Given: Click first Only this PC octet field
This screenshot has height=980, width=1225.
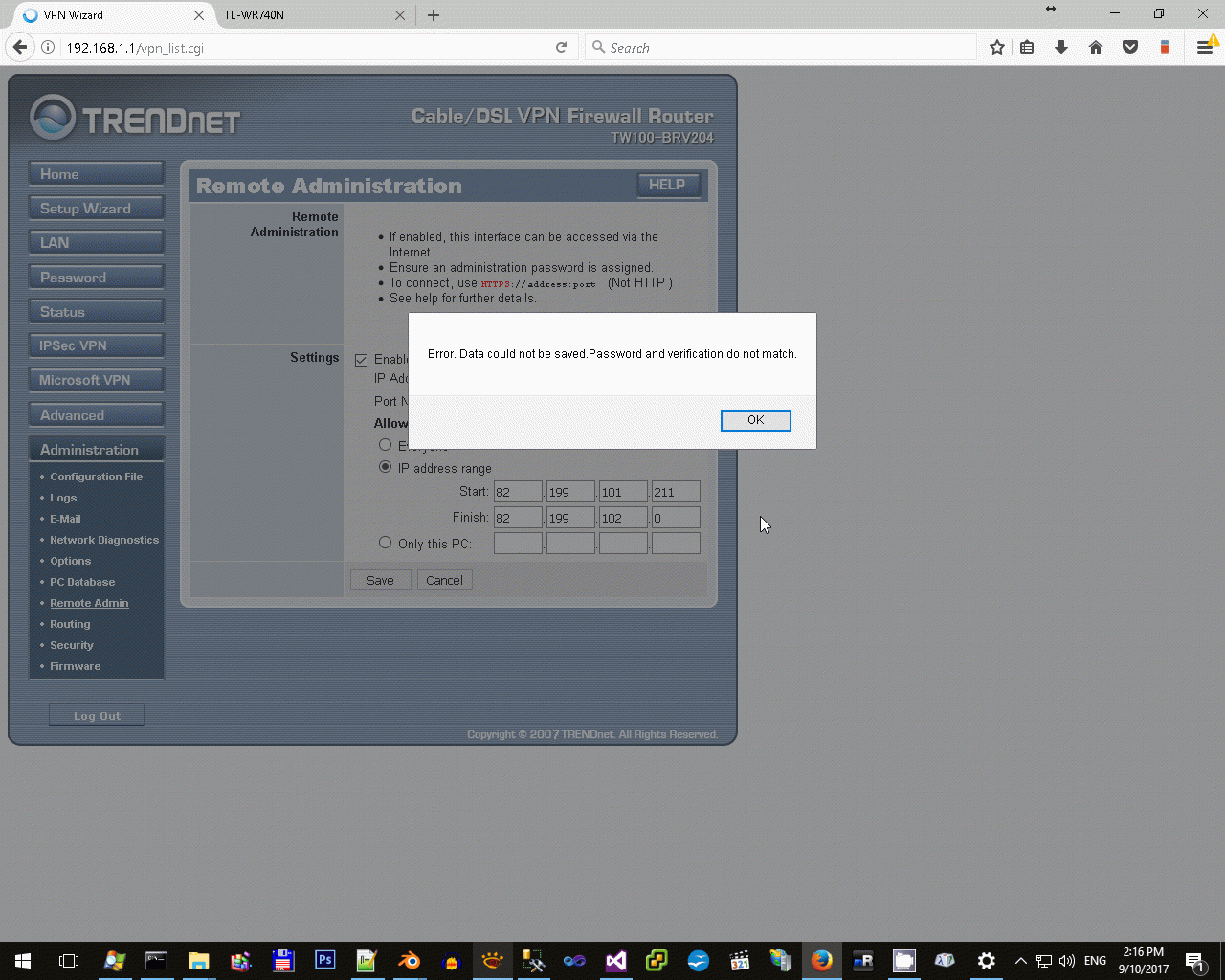Looking at the screenshot, I should pos(518,544).
